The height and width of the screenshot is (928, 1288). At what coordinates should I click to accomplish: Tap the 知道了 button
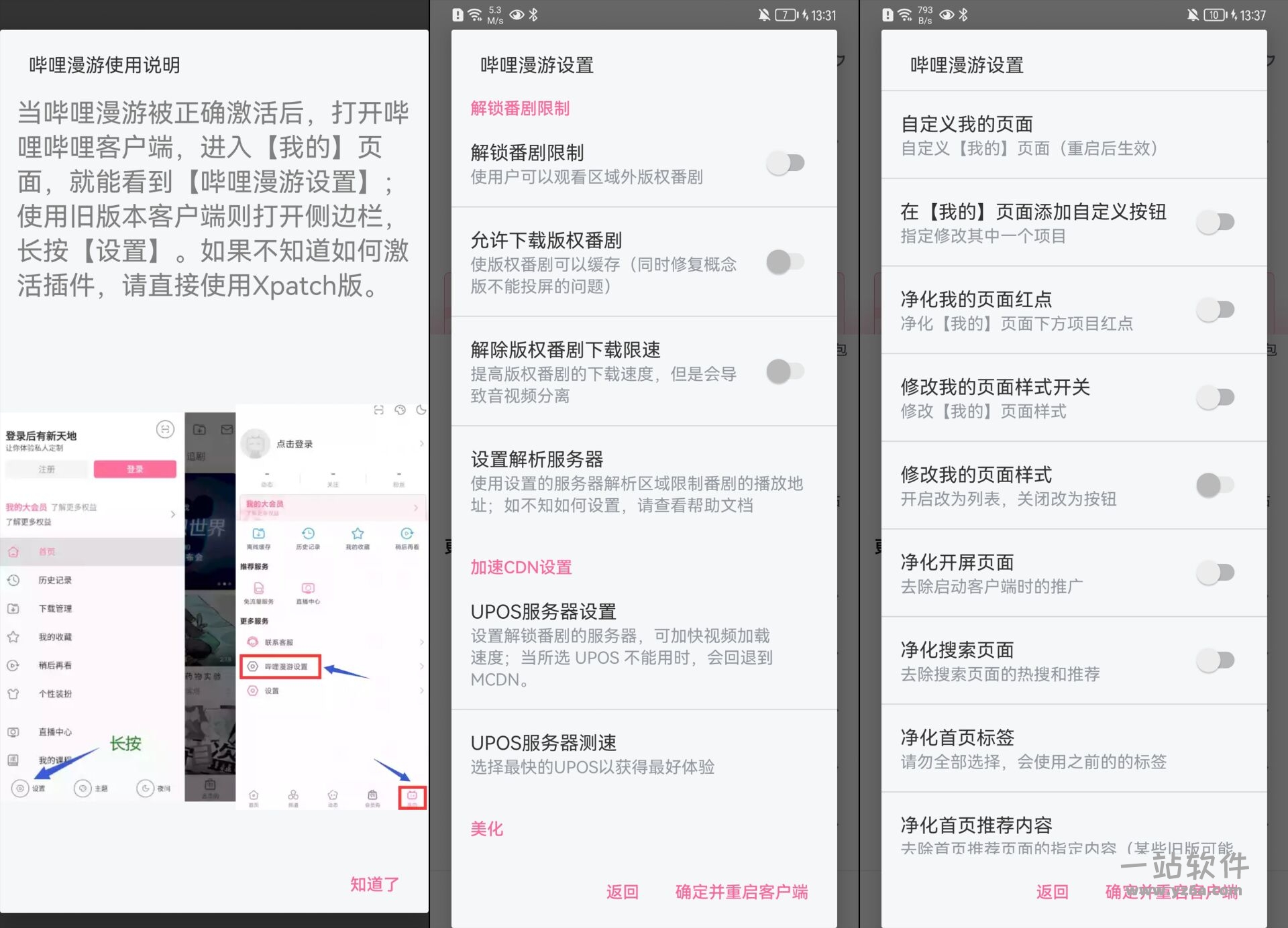374,884
